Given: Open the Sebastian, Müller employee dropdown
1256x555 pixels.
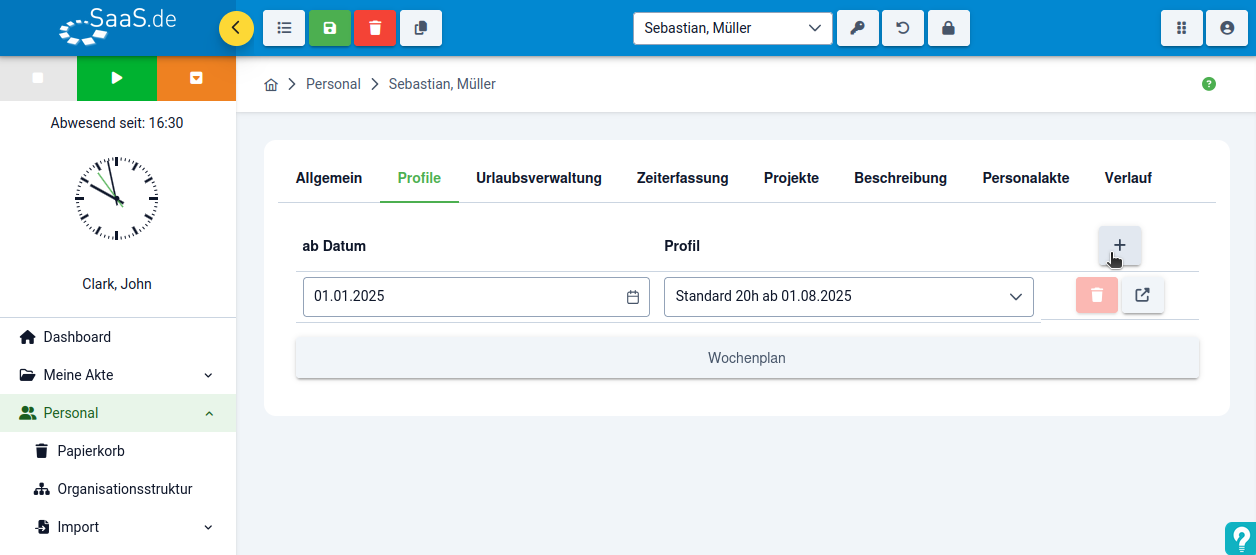Looking at the screenshot, I should pos(732,28).
